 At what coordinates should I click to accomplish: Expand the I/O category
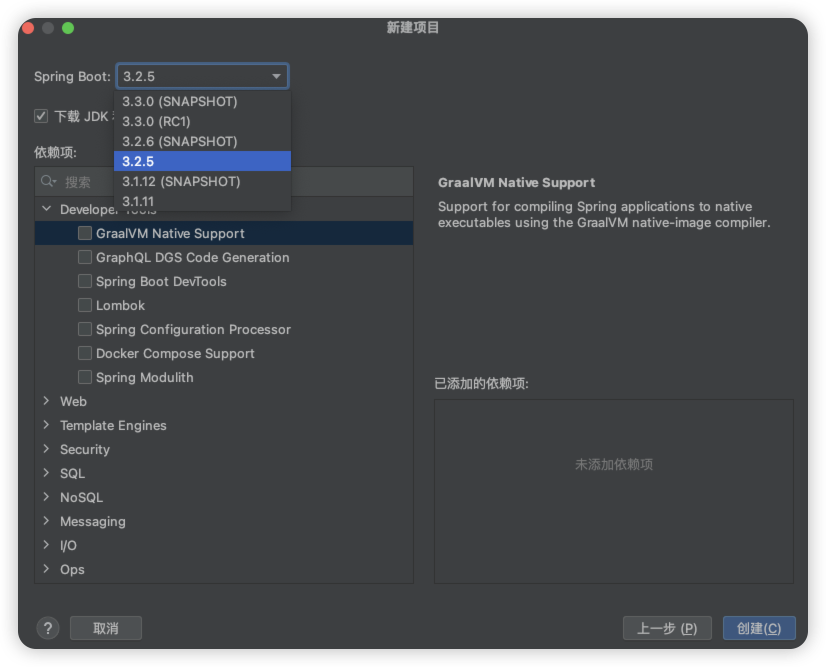(x=46, y=545)
